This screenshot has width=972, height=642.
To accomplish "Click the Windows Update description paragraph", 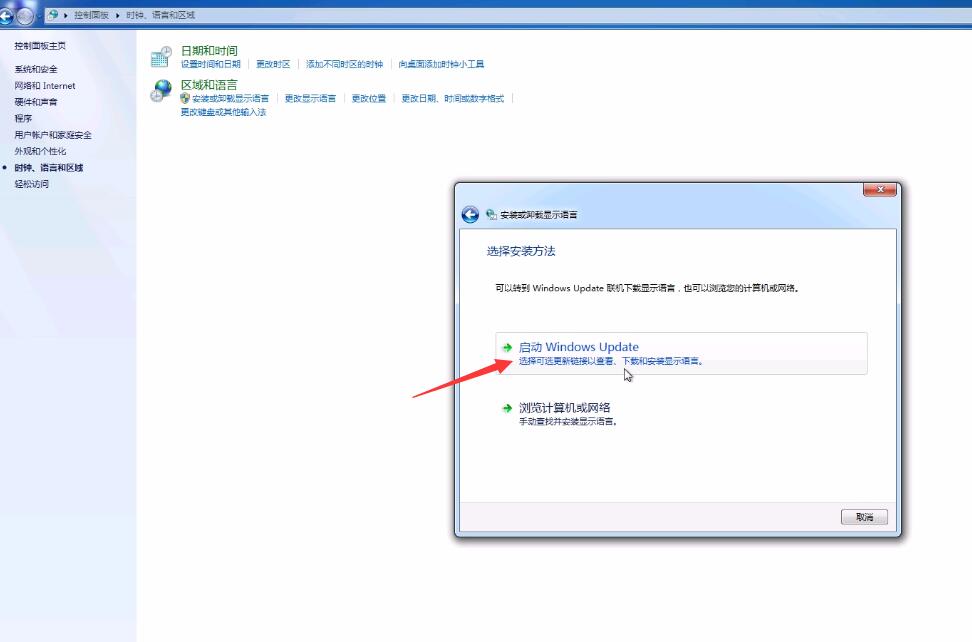I will pos(647,288).
